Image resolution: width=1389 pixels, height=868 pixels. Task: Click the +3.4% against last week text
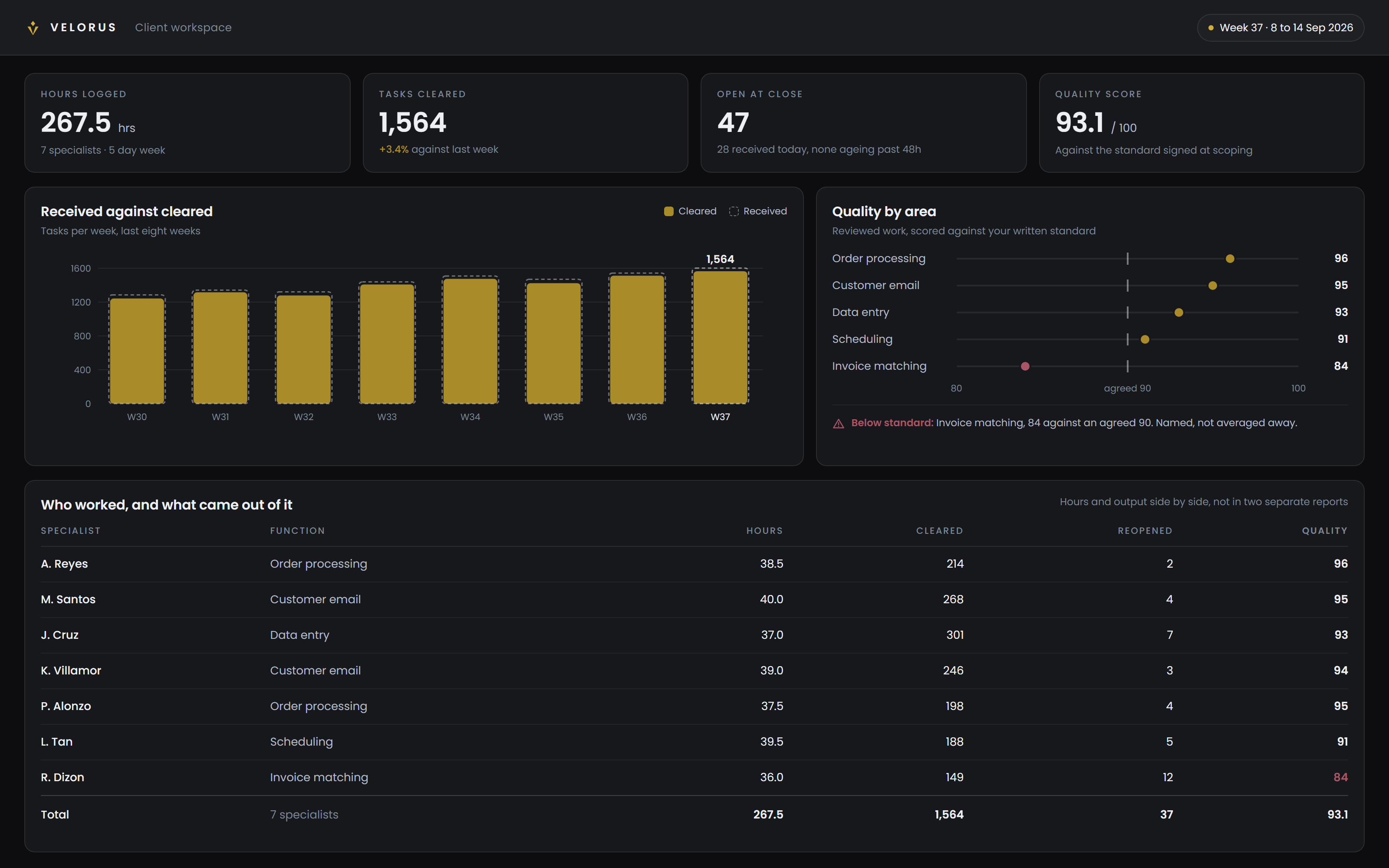click(x=438, y=149)
